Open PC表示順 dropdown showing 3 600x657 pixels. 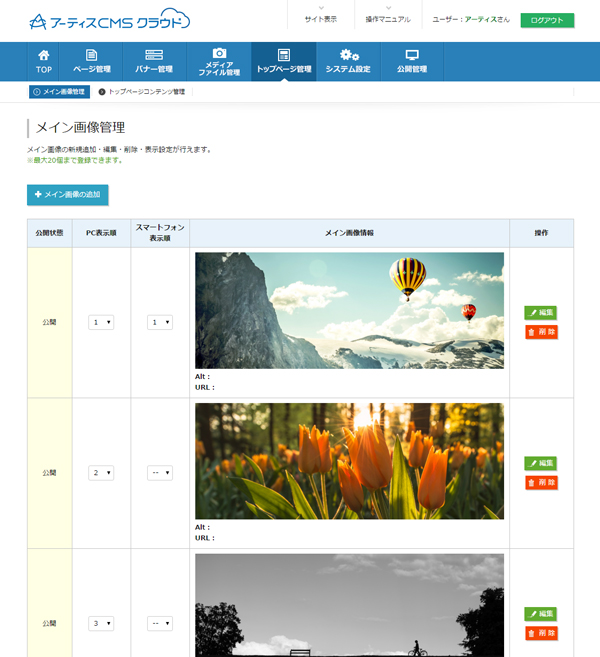(x=101, y=623)
